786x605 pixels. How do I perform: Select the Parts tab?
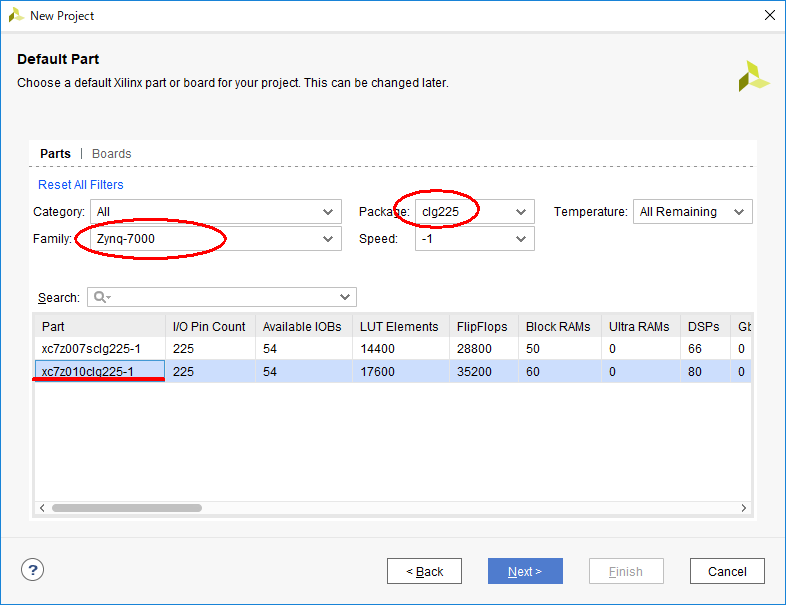pyautogui.click(x=55, y=154)
